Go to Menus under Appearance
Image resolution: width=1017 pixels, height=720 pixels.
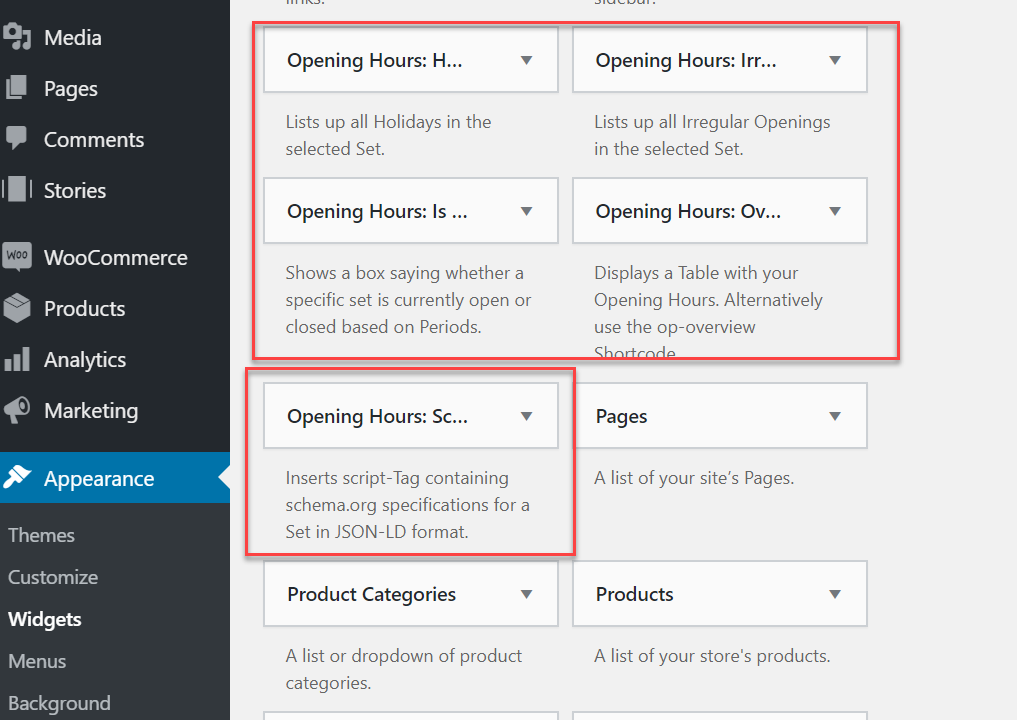[x=37, y=661]
